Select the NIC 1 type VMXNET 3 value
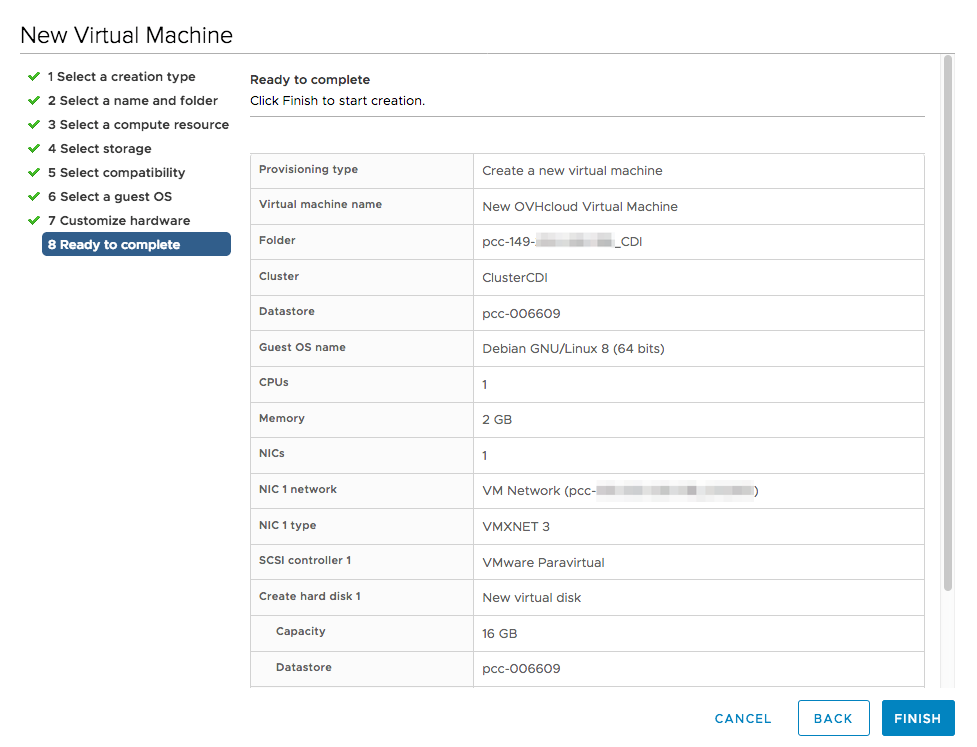 coord(516,527)
